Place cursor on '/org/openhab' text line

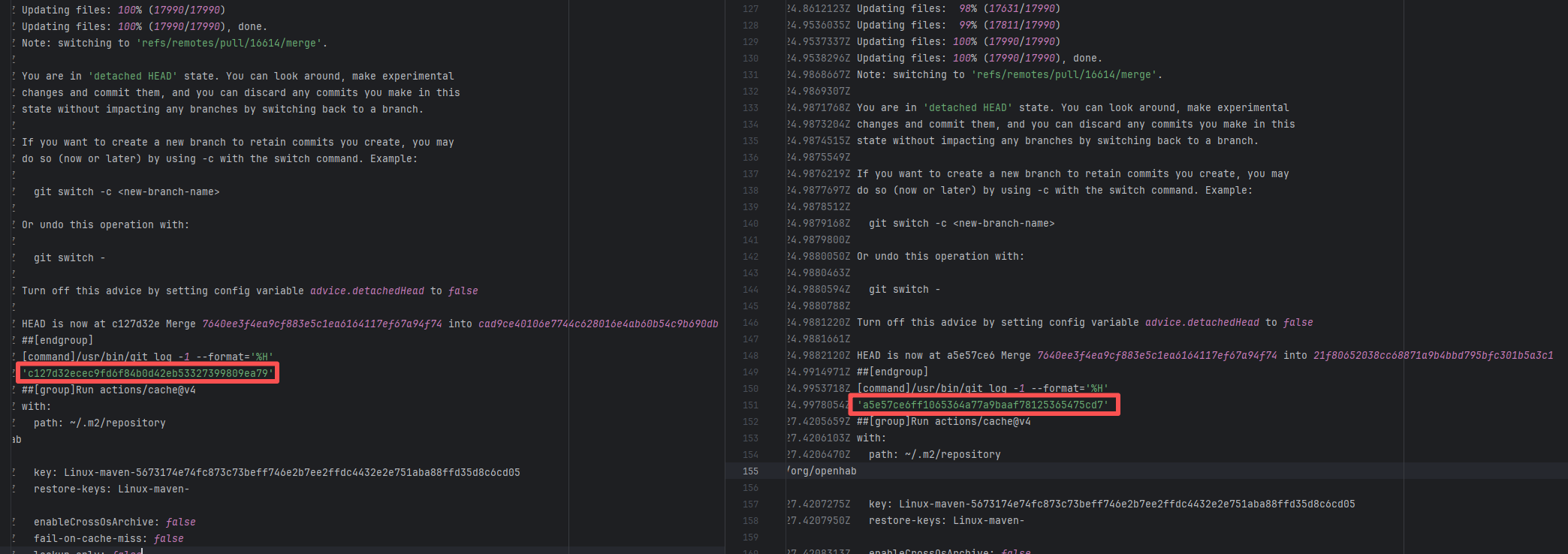(x=822, y=471)
